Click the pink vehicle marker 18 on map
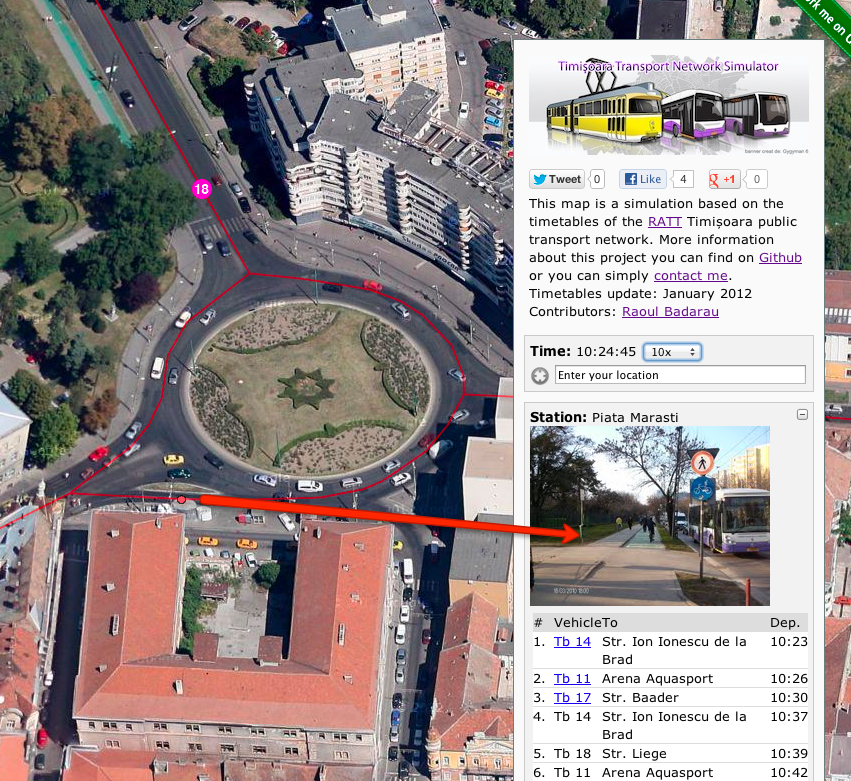The height and width of the screenshot is (781, 851). point(201,188)
